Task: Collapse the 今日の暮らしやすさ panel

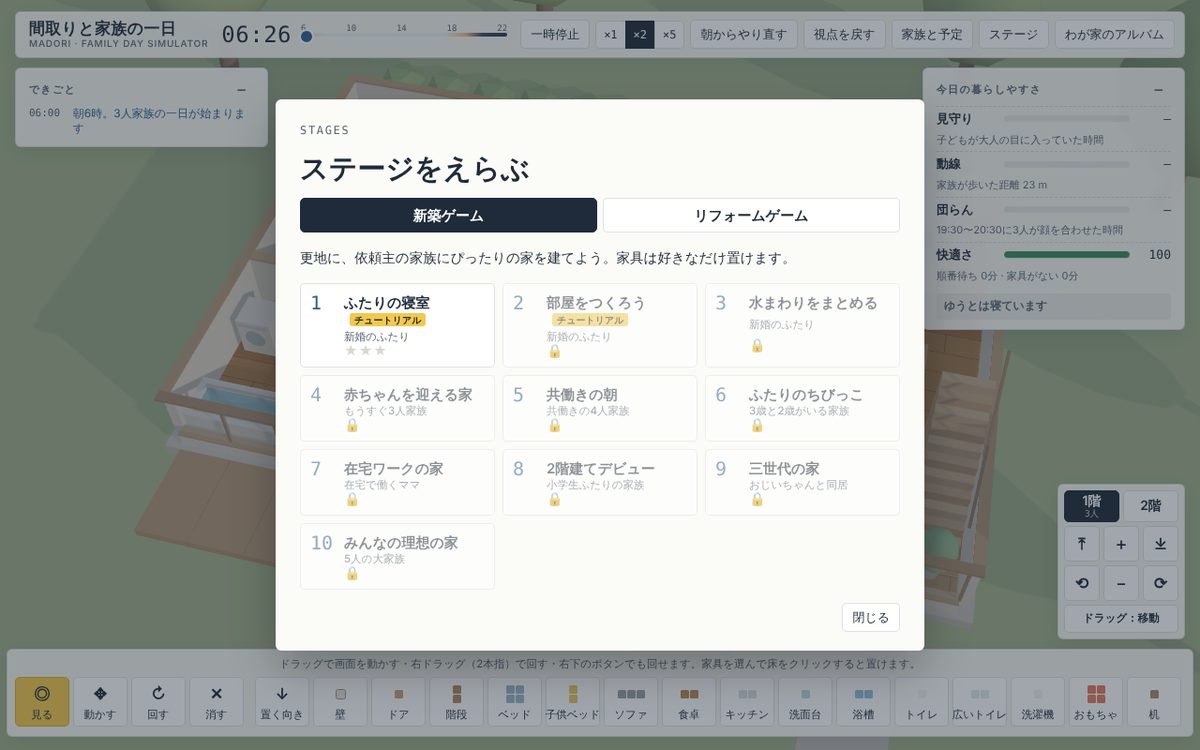Action: [1158, 90]
